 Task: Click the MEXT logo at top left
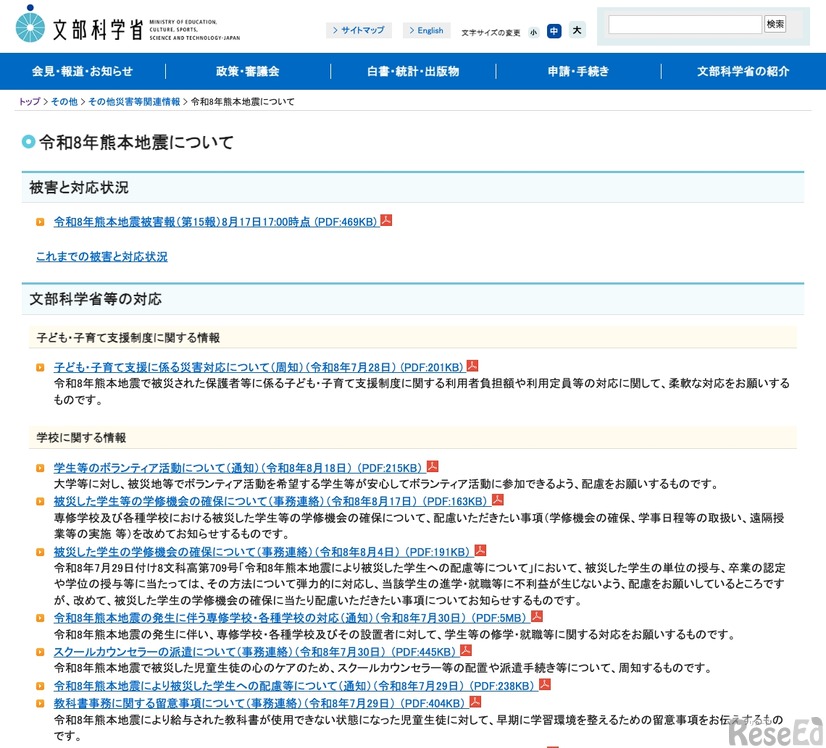click(x=127, y=26)
